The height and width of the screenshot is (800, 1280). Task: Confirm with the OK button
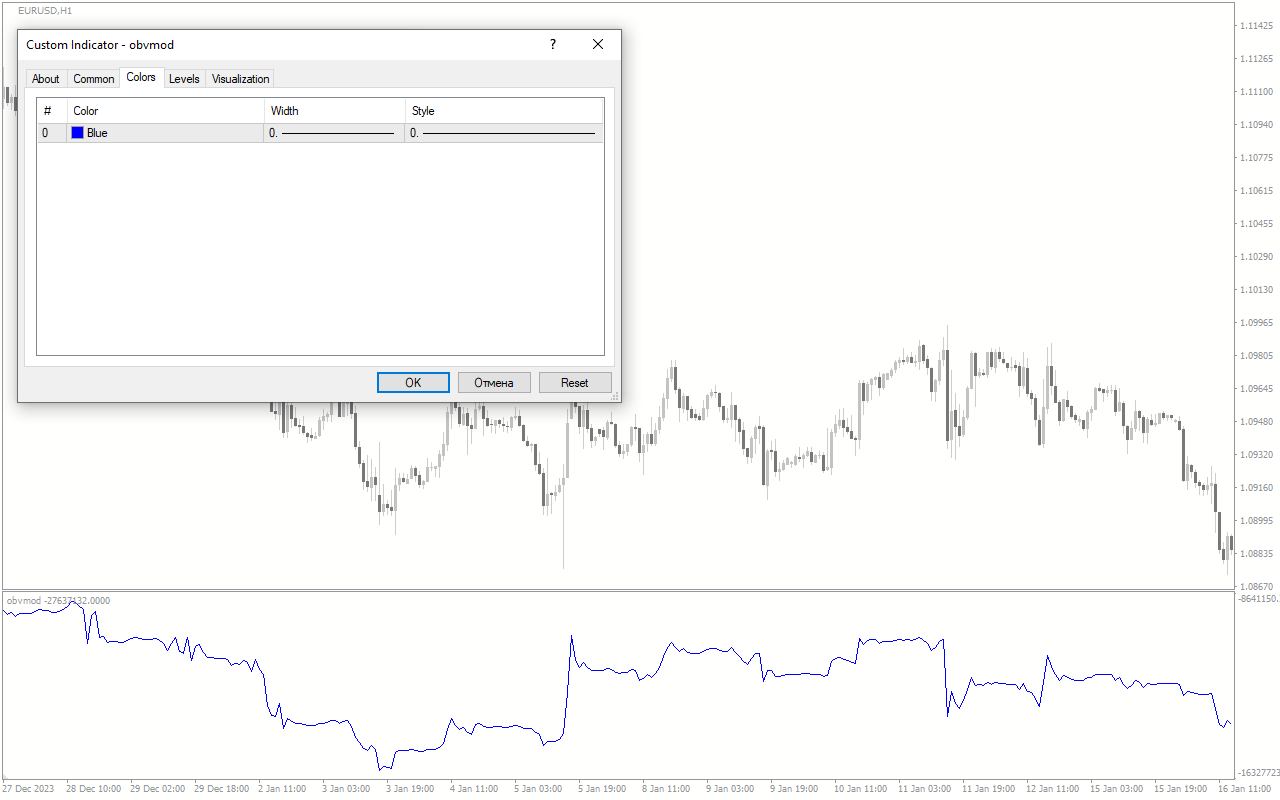click(413, 383)
